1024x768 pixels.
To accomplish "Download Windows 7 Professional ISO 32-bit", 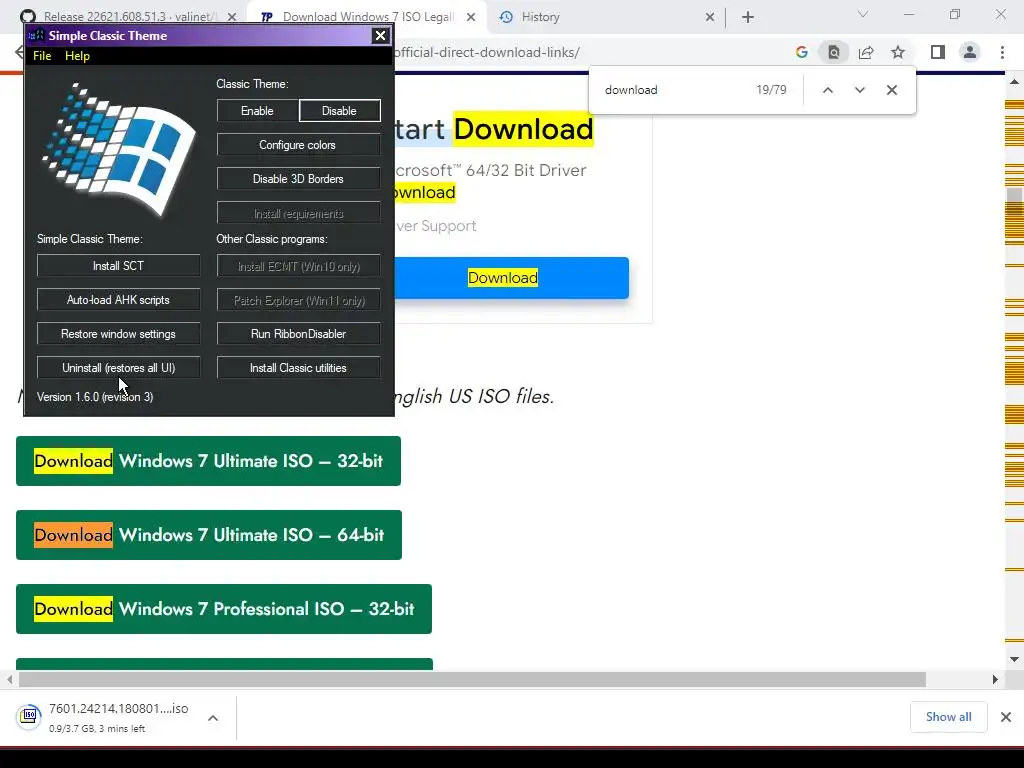I will [x=224, y=609].
